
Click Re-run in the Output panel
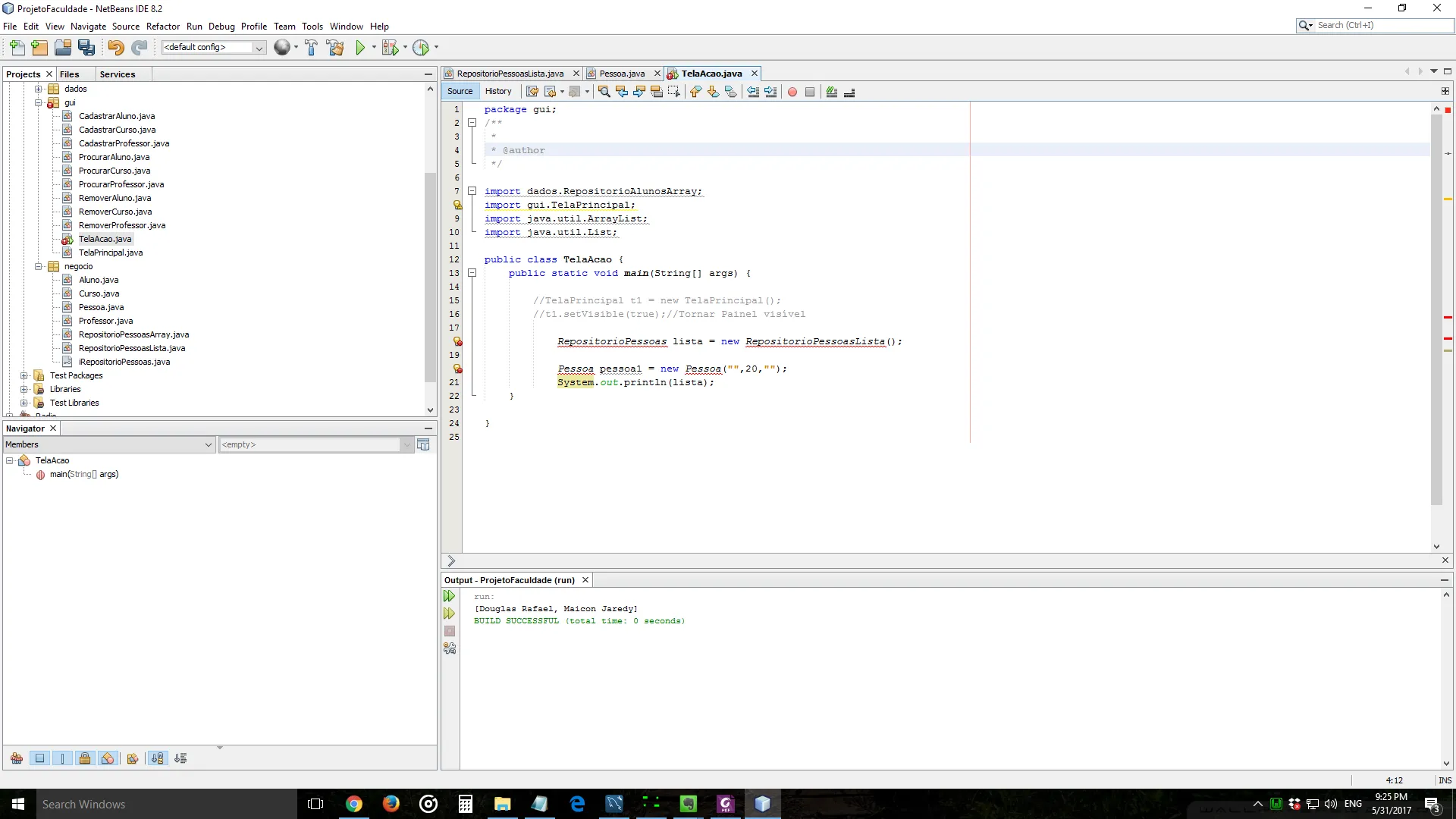[450, 596]
